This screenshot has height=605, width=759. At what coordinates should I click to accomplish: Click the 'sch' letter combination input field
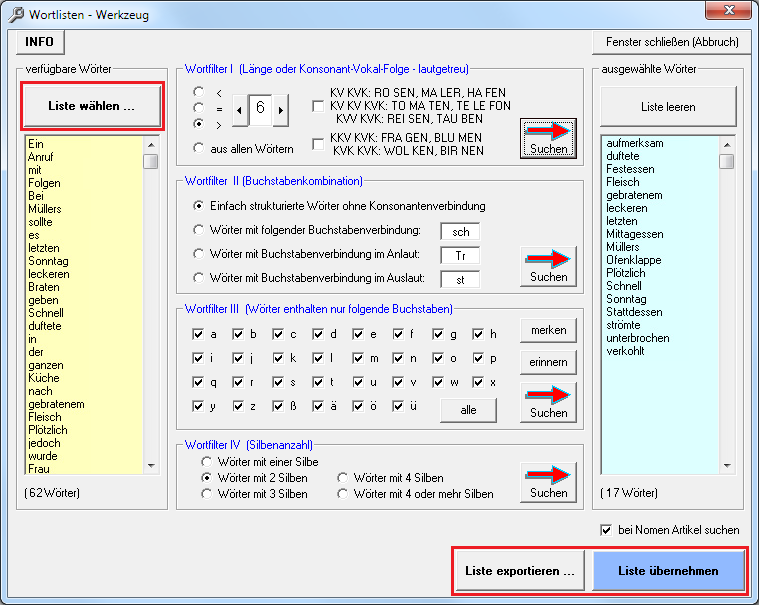pyautogui.click(x=460, y=231)
